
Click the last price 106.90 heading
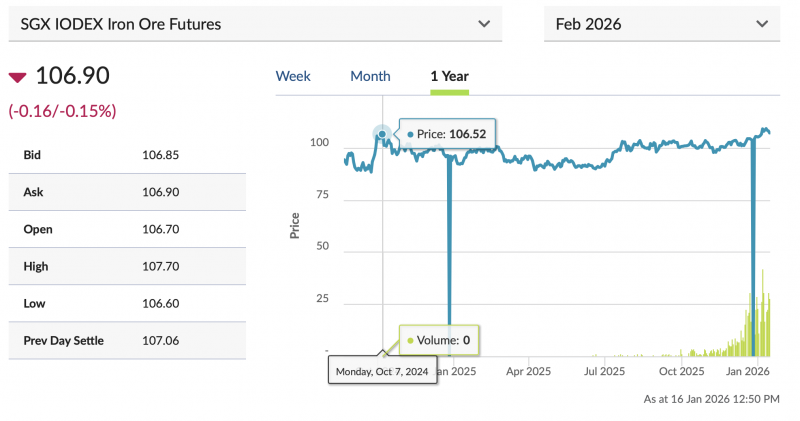tap(72, 76)
